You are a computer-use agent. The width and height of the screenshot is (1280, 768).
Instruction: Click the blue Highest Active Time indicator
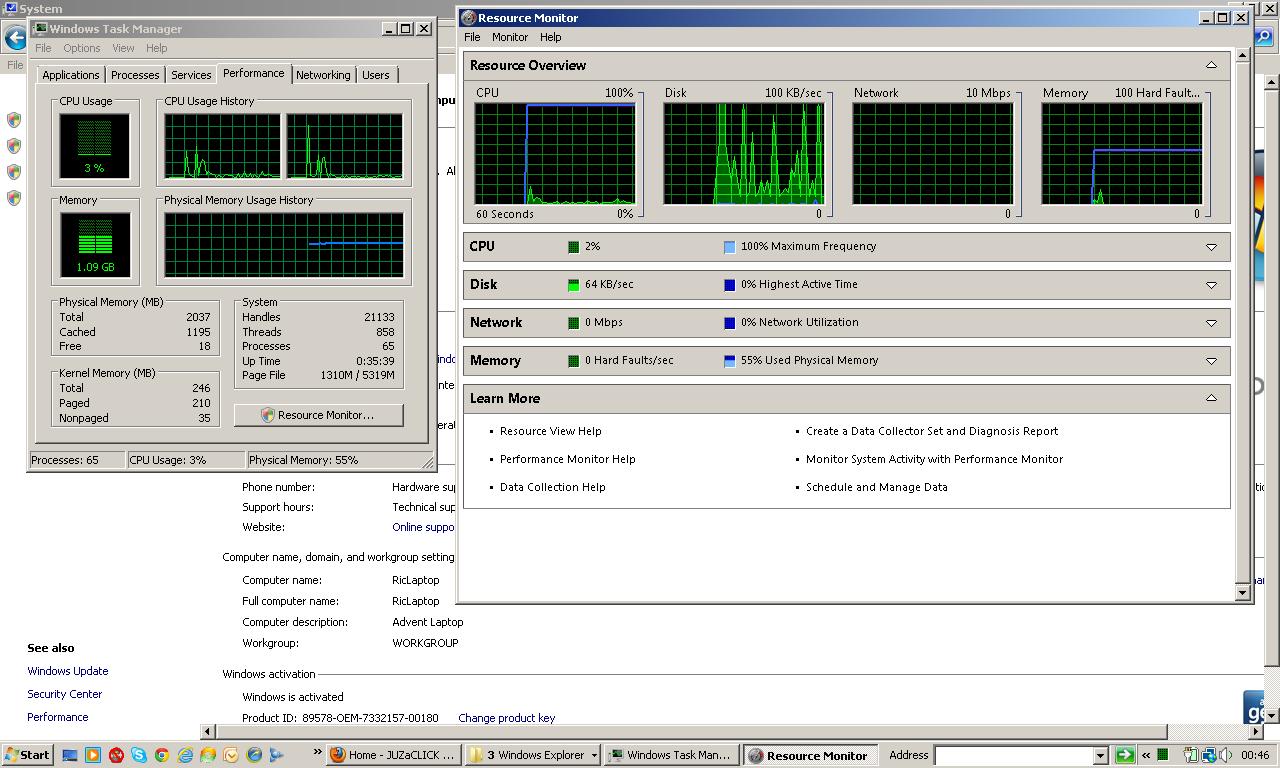pos(729,285)
